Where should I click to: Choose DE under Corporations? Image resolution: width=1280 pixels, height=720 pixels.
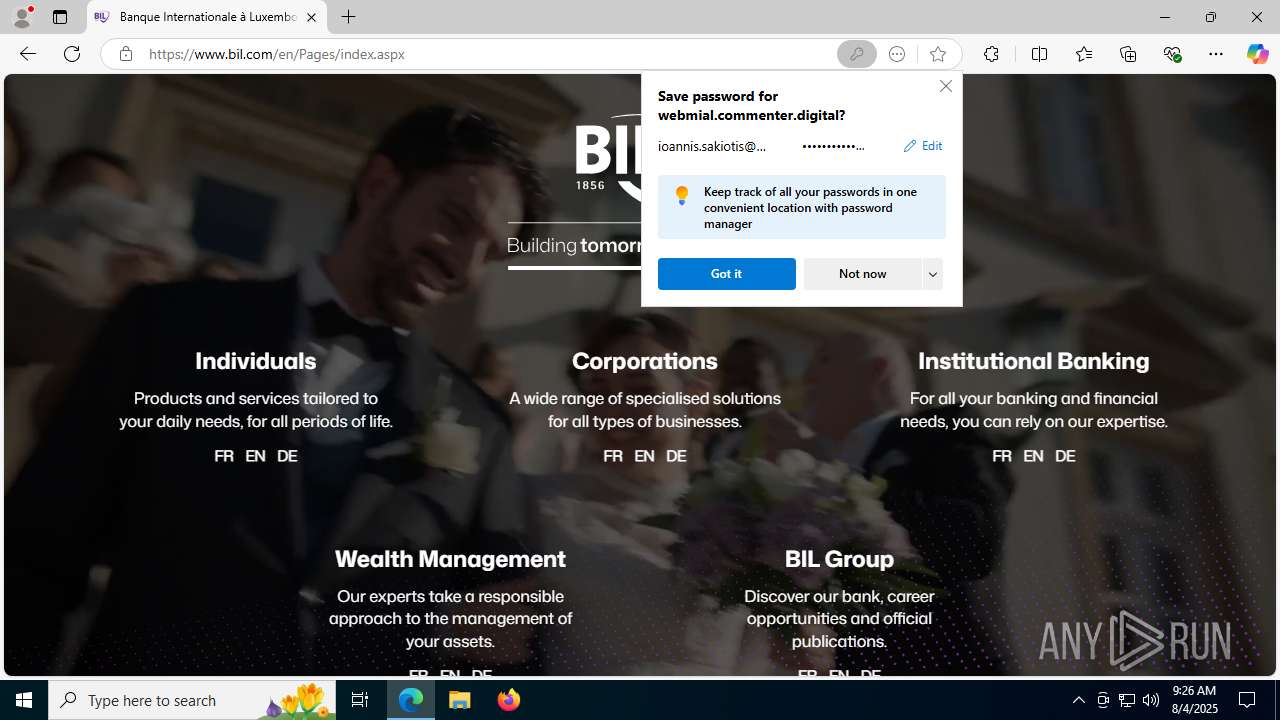[676, 456]
